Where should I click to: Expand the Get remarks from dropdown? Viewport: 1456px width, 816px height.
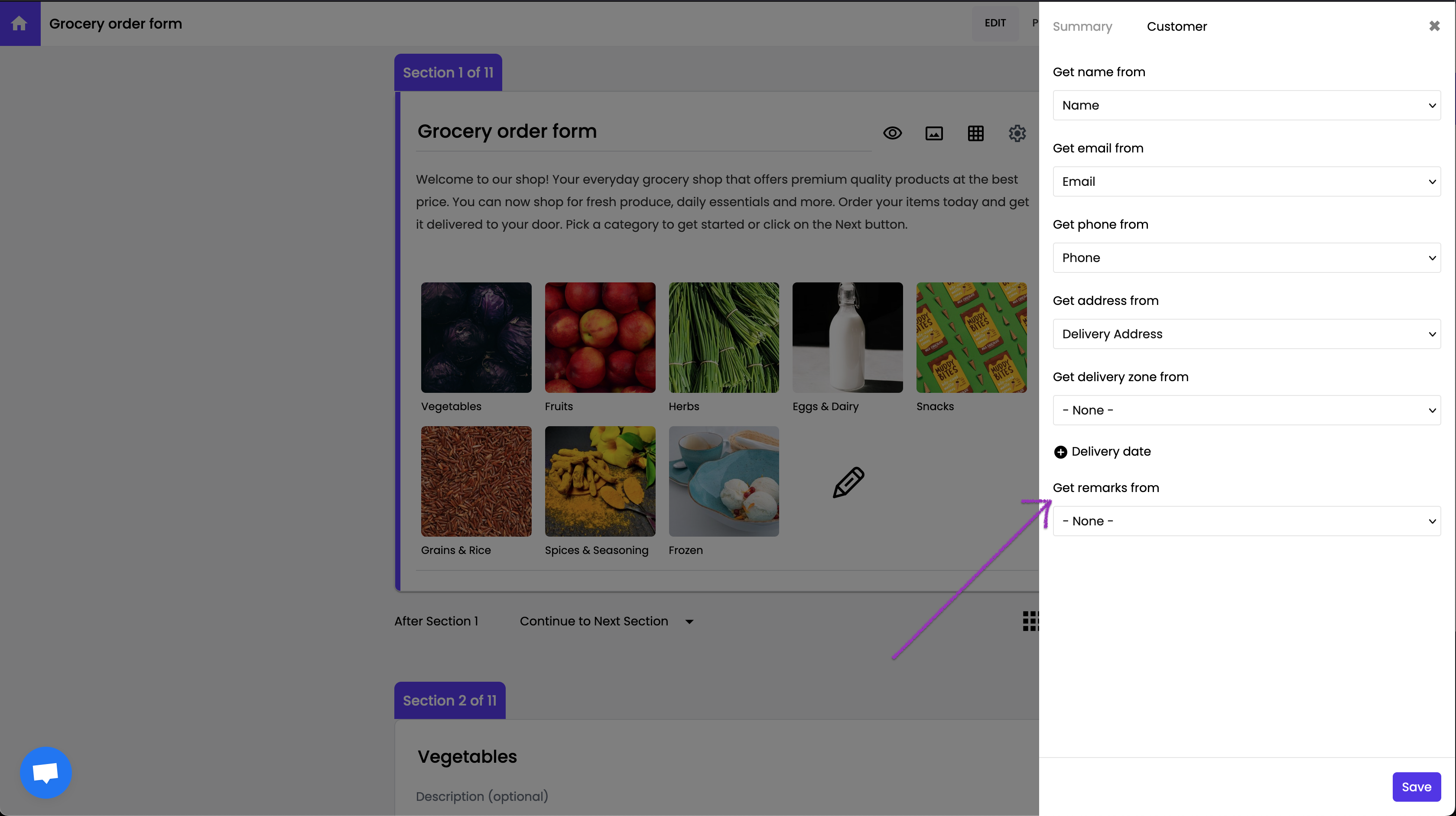tap(1246, 521)
